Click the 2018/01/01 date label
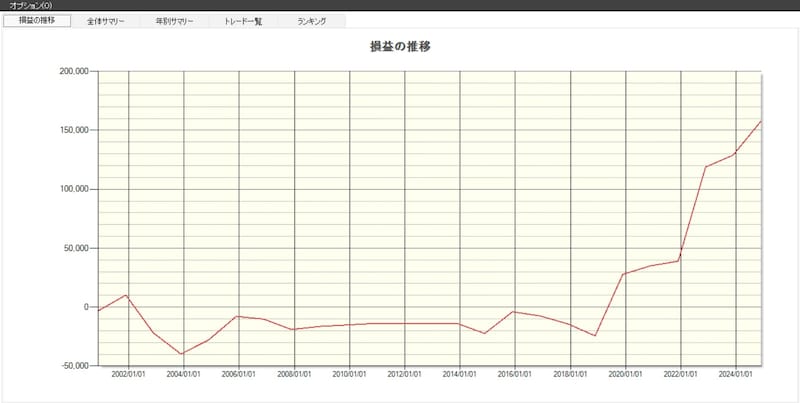Viewport: 800px width, 403px height. (570, 373)
